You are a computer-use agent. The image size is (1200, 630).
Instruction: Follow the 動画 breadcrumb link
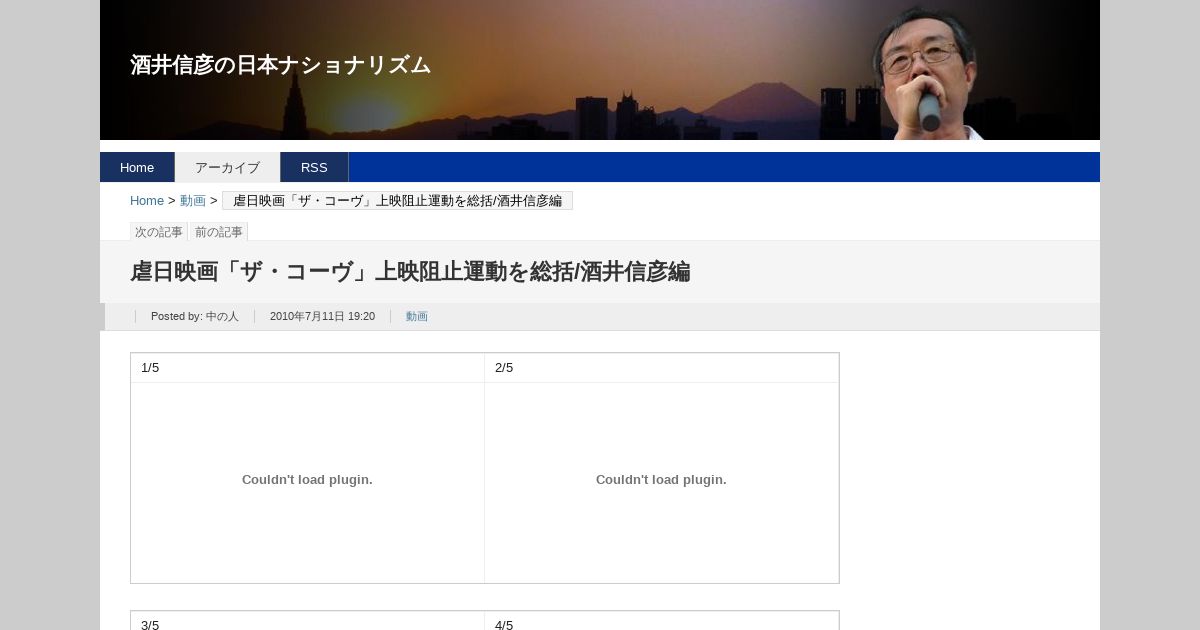pyautogui.click(x=193, y=201)
